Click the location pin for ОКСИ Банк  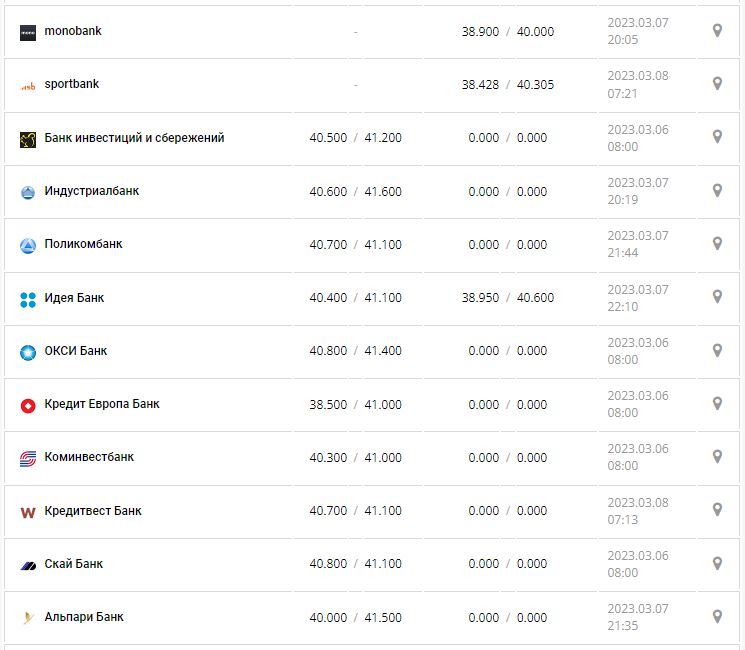pos(717,351)
